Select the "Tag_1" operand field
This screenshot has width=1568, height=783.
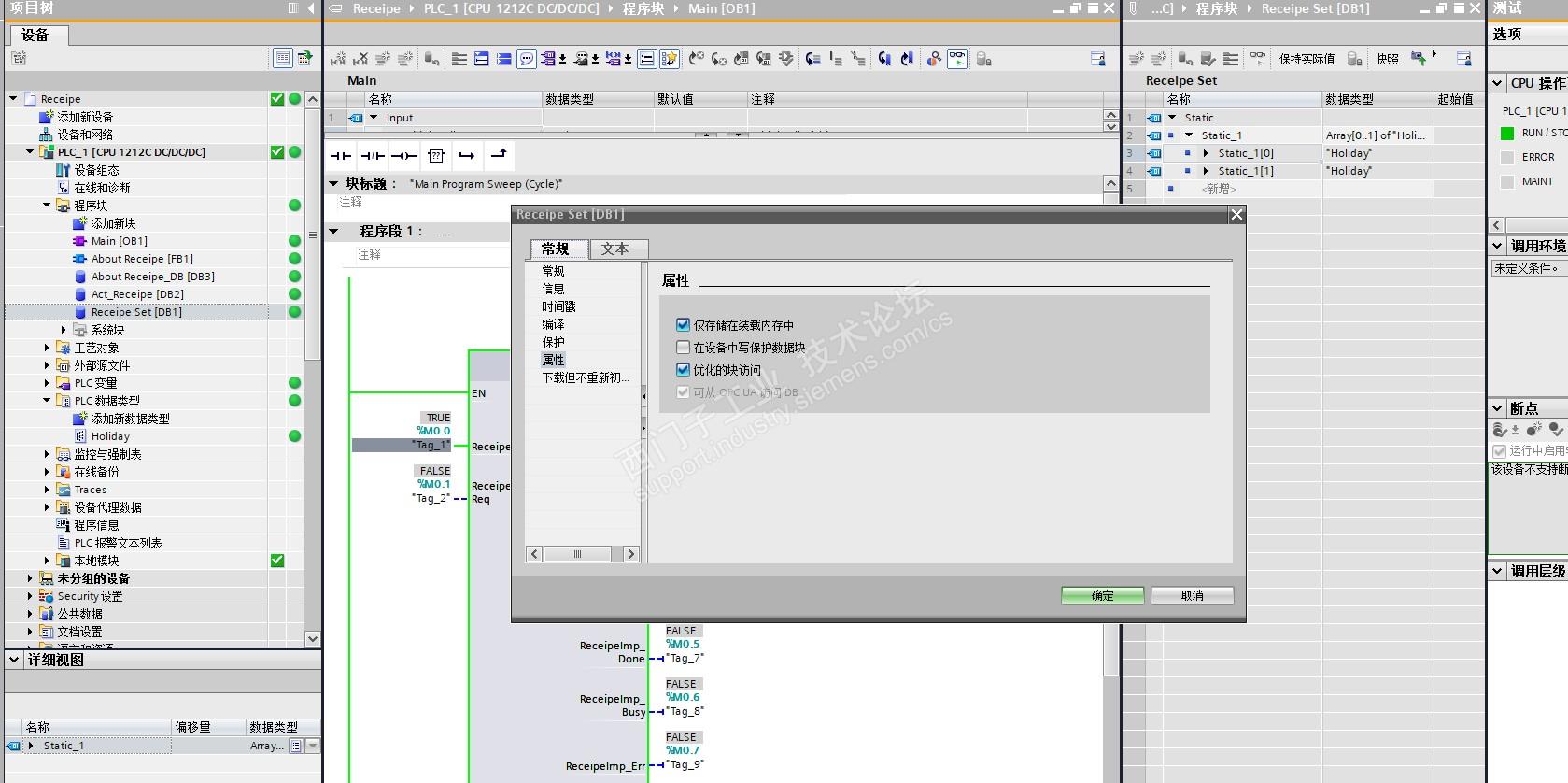tap(402, 446)
